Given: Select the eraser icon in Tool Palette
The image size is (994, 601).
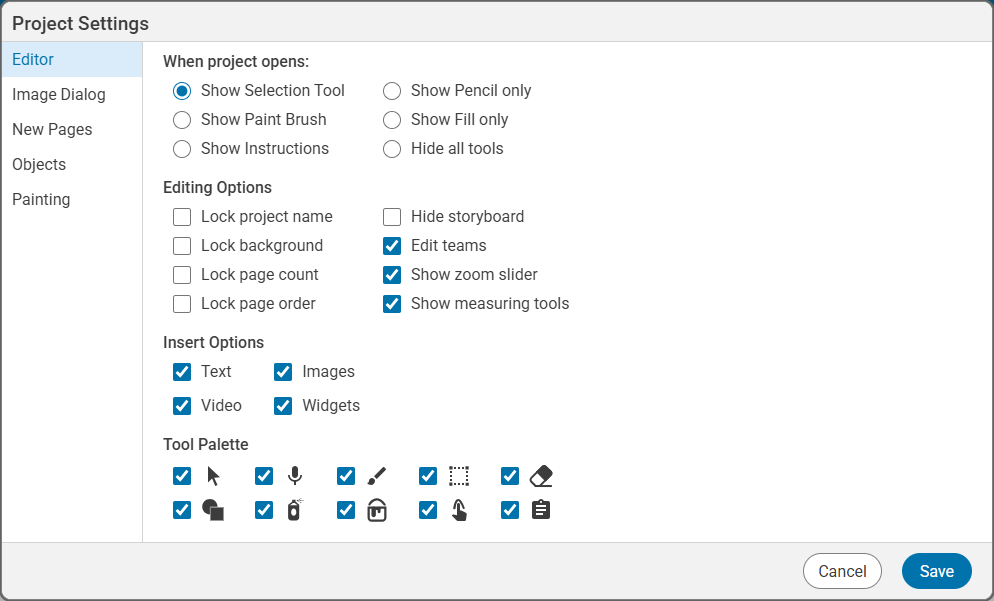Looking at the screenshot, I should coord(541,476).
